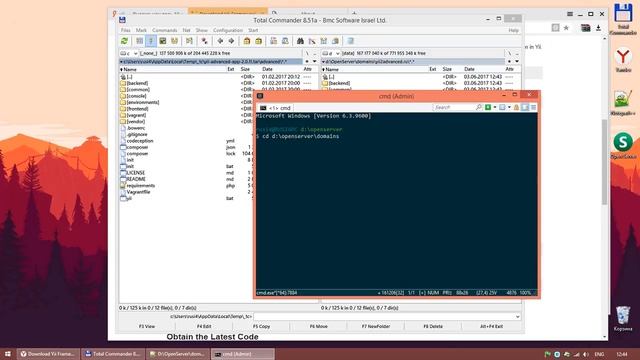Click the Alt+F4 Exit button

[491, 327]
